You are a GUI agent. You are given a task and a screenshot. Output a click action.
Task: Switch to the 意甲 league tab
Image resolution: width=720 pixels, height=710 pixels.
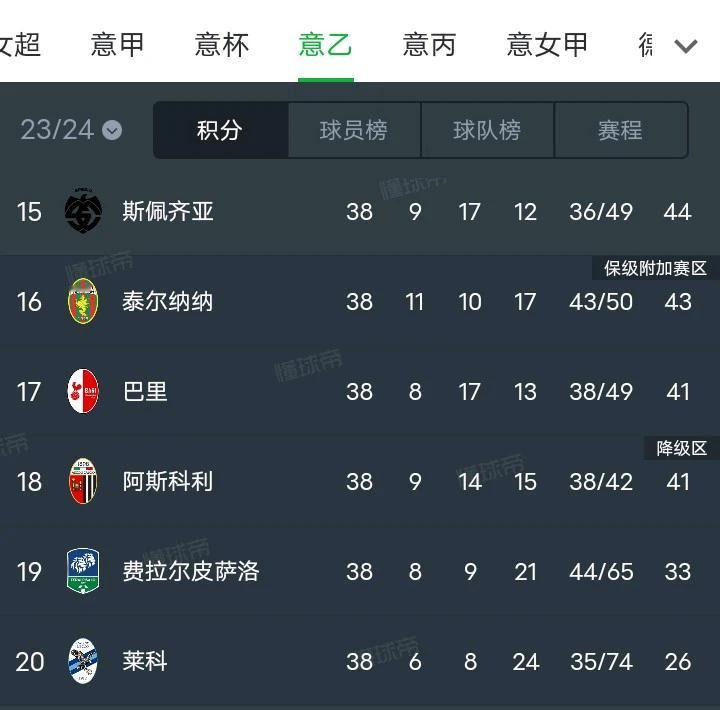pyautogui.click(x=117, y=45)
